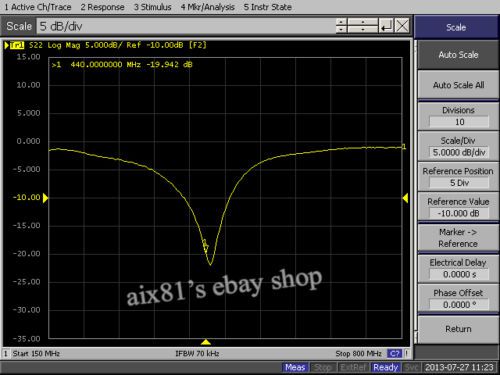The height and width of the screenshot is (375, 500).
Task: Close the Scale entry bar with X
Action: [402, 26]
